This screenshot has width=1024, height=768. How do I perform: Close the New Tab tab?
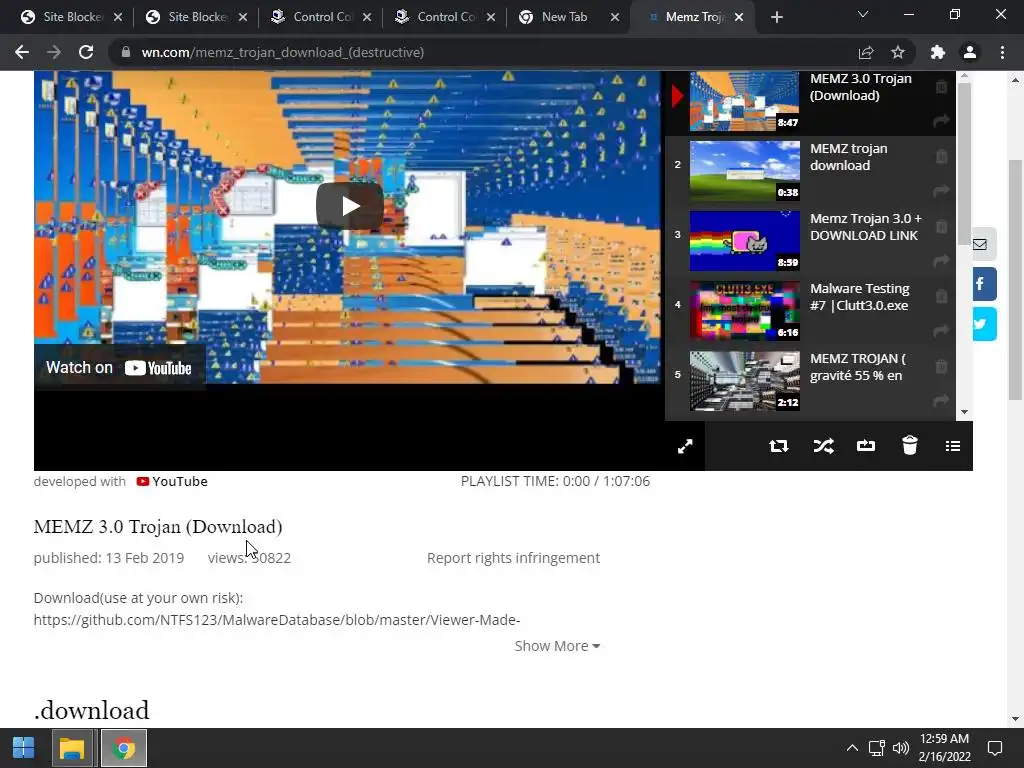tap(615, 17)
